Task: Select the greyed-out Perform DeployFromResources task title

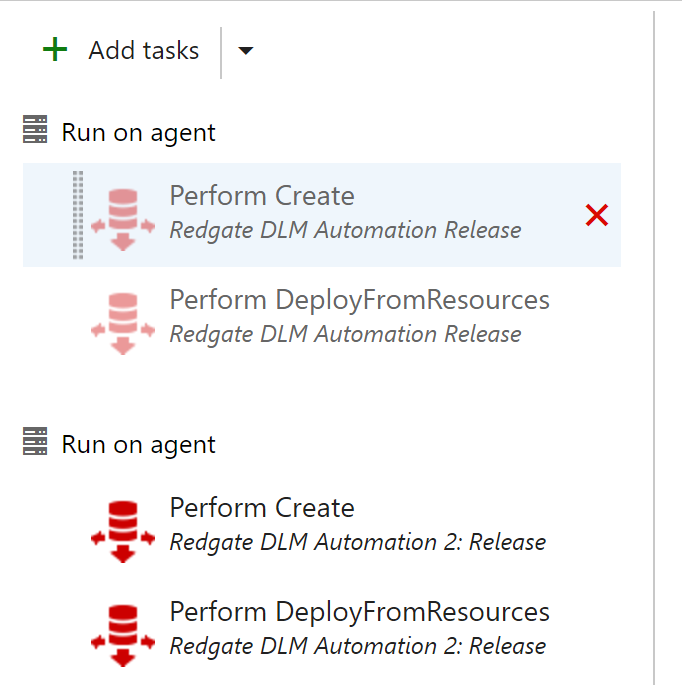Action: click(359, 300)
